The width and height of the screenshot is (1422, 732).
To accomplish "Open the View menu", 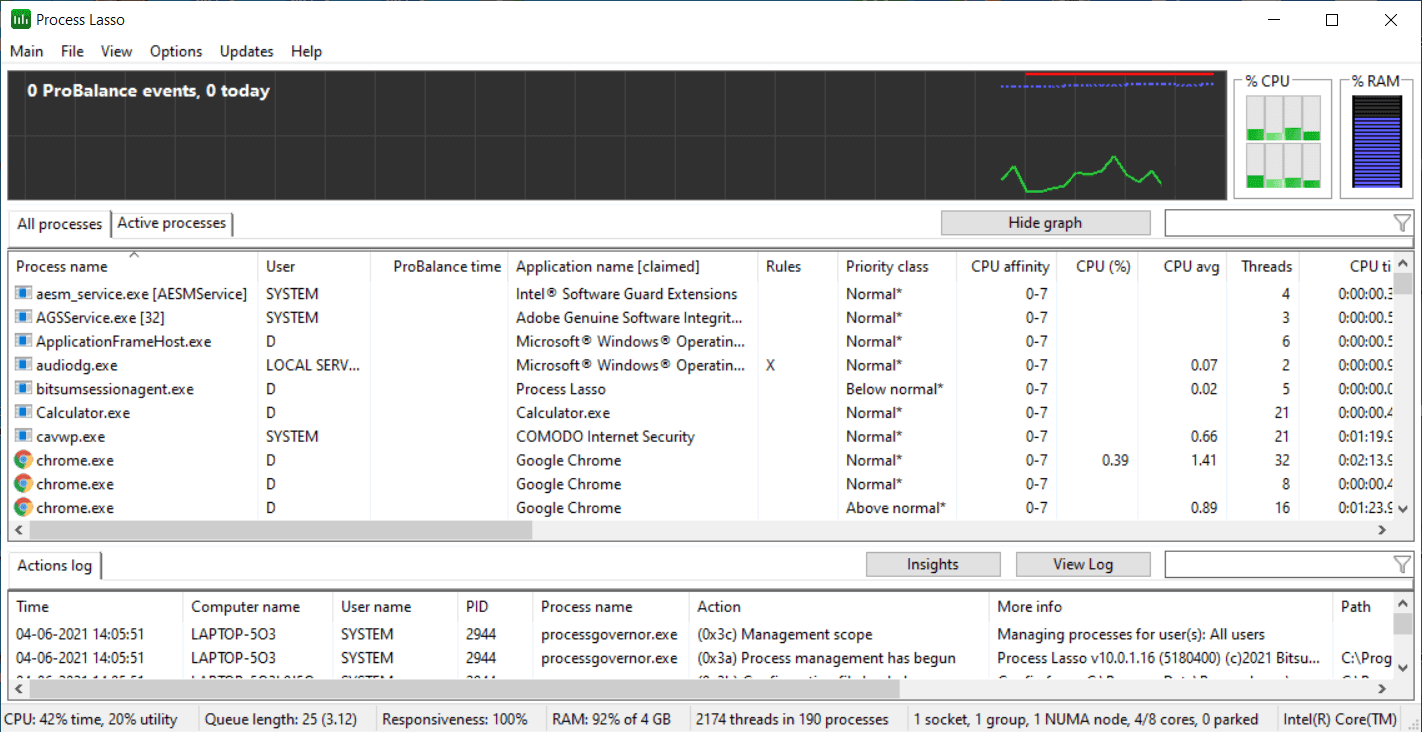I will click(116, 51).
